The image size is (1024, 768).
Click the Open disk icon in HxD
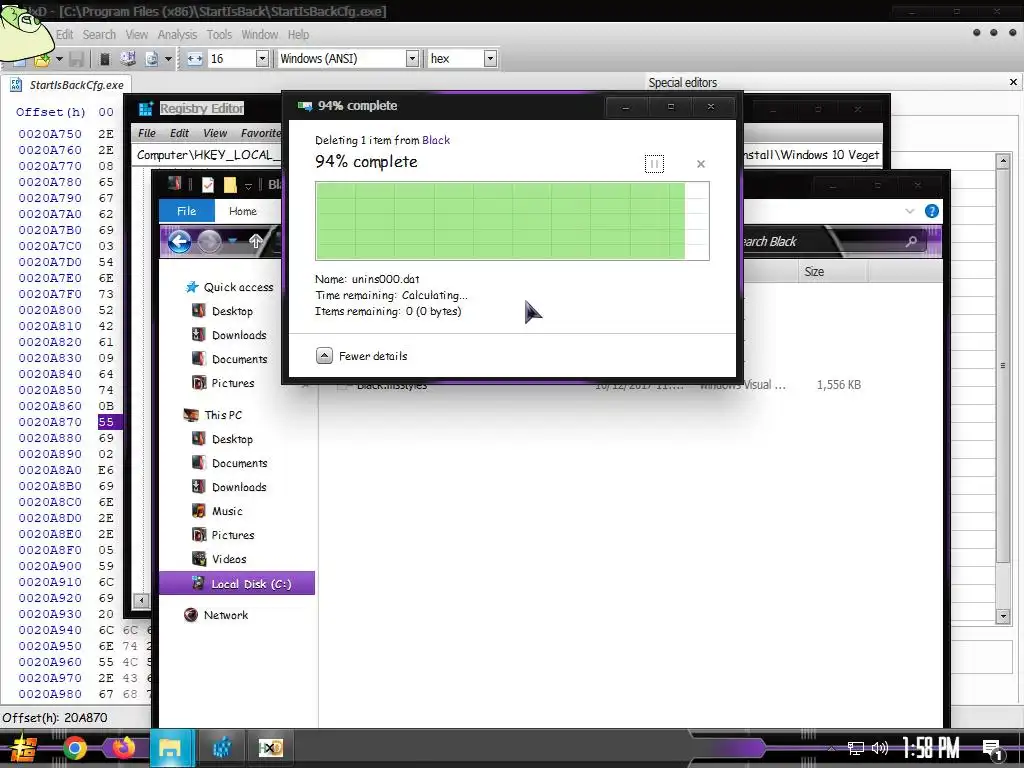coord(128,59)
